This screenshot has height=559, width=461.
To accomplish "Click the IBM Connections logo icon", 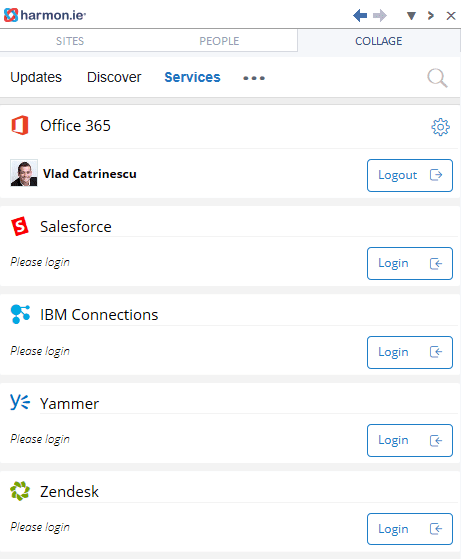I will pos(20,314).
